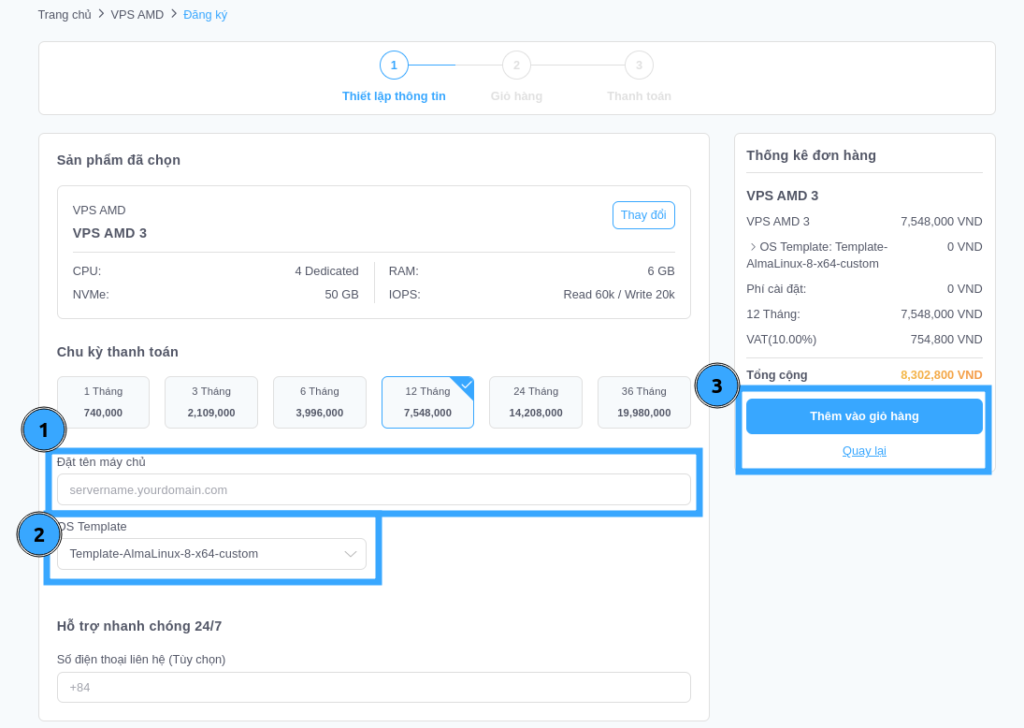1024x728 pixels.
Task: Choose the 6 Tháng billing option
Action: click(x=319, y=402)
